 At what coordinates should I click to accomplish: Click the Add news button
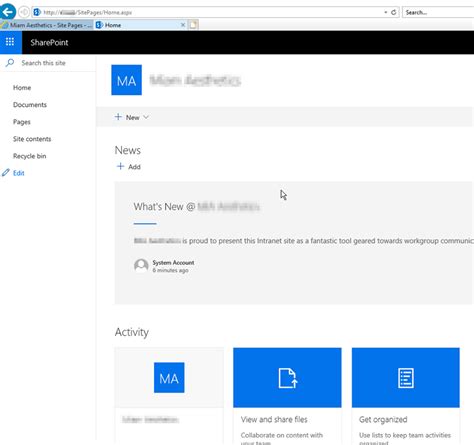(x=129, y=167)
